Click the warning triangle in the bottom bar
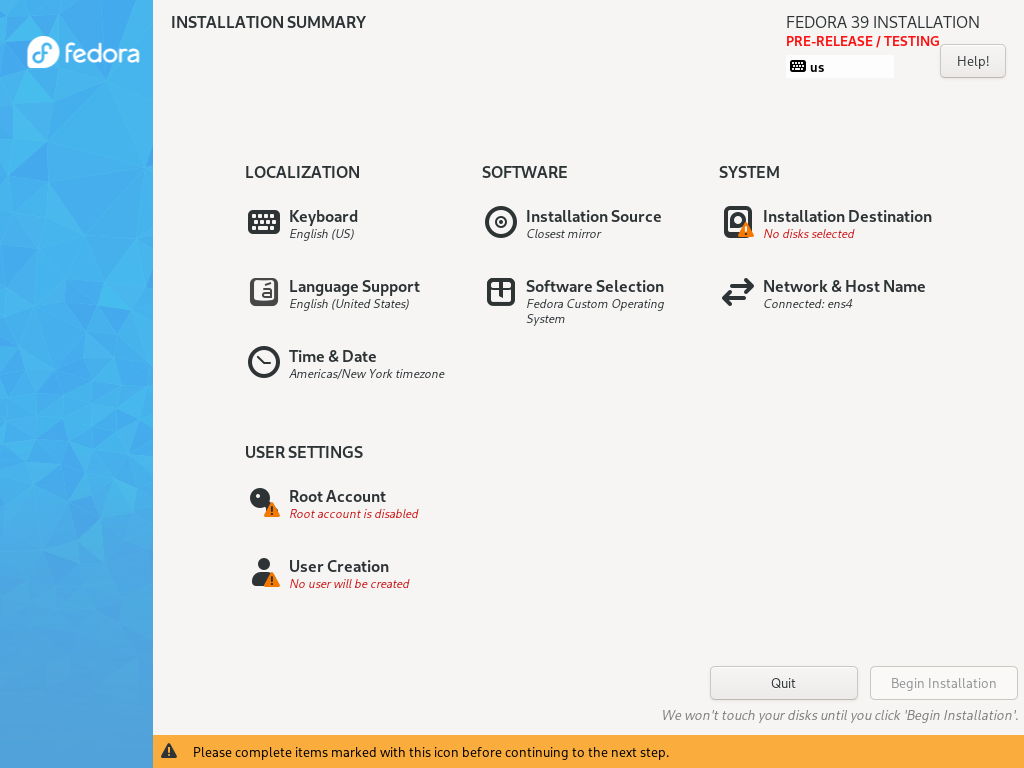 pos(169,751)
